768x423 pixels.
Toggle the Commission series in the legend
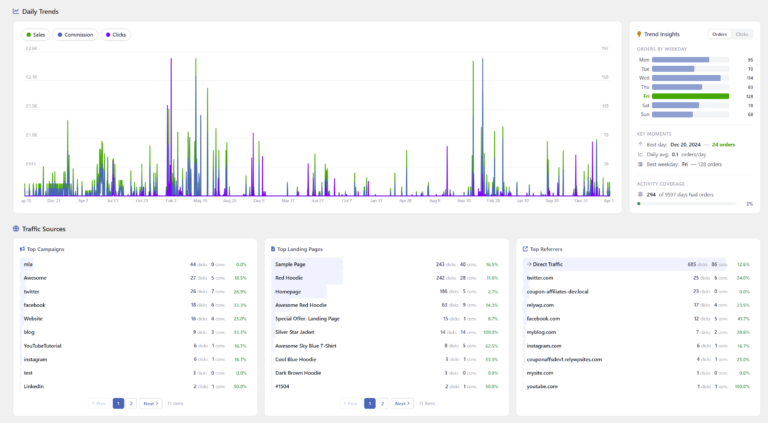pos(75,35)
